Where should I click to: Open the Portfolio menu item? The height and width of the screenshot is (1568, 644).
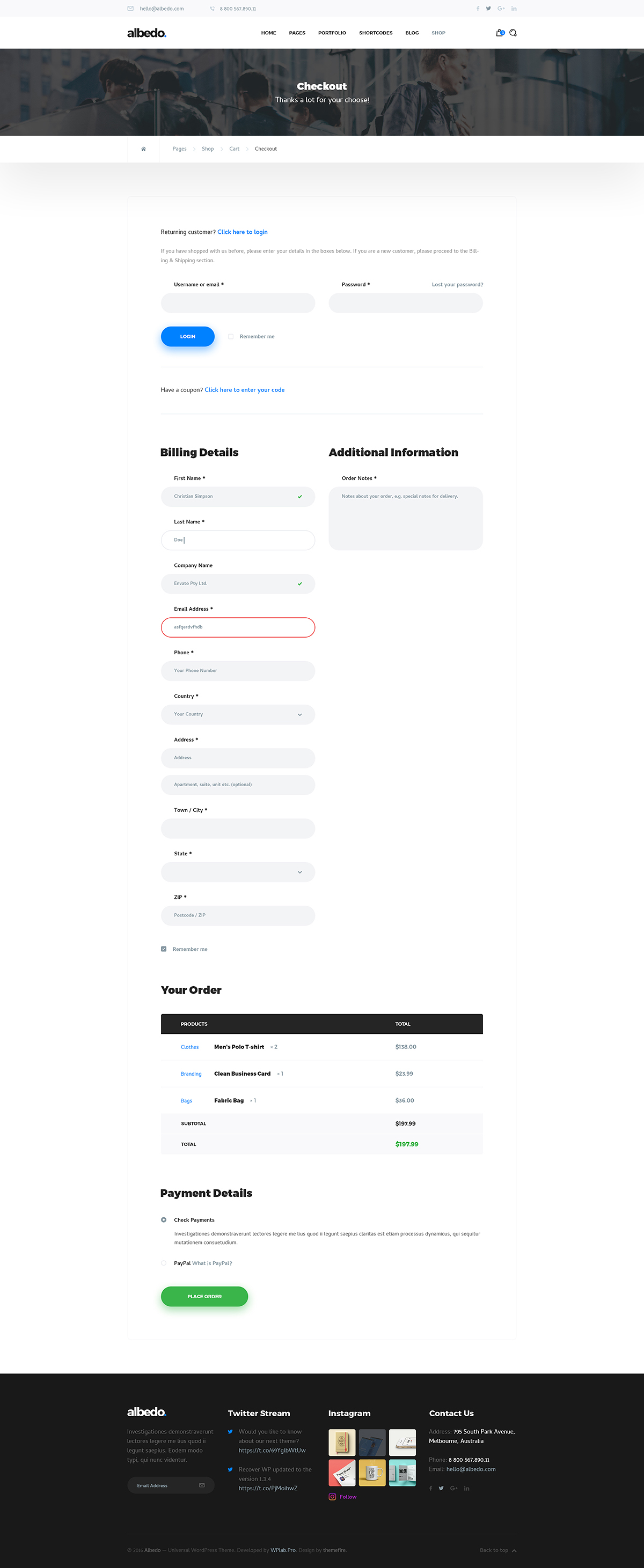[332, 33]
